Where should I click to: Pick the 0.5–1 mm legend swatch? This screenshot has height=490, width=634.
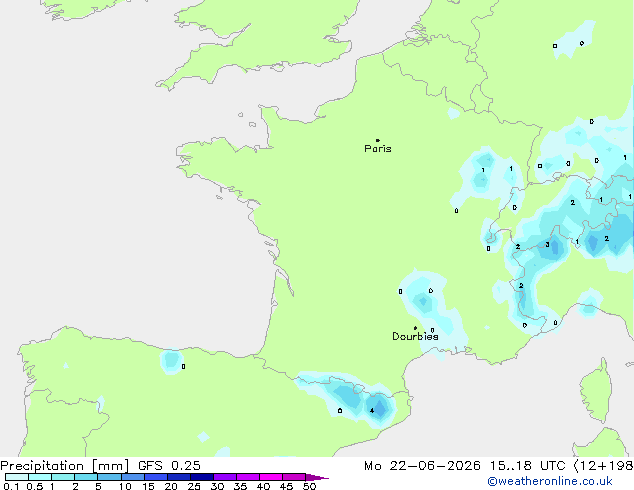[40, 477]
